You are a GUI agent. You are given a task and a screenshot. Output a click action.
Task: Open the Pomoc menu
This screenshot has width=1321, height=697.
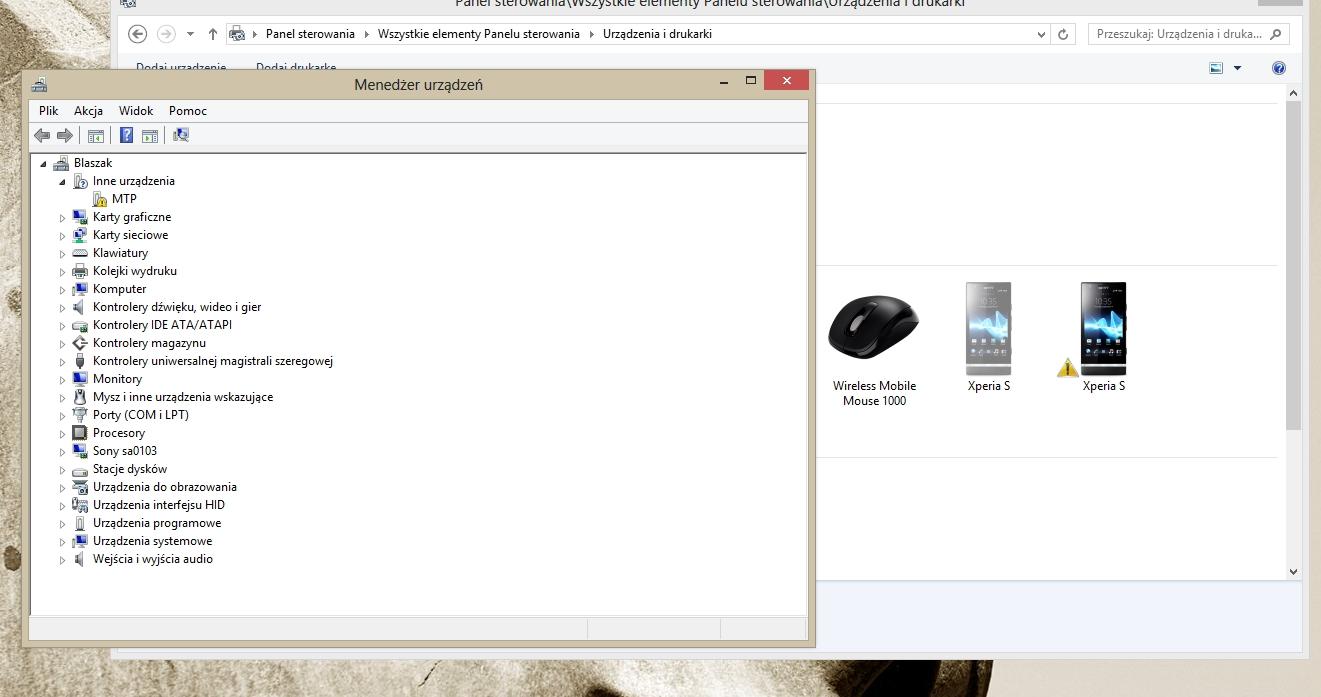[188, 111]
